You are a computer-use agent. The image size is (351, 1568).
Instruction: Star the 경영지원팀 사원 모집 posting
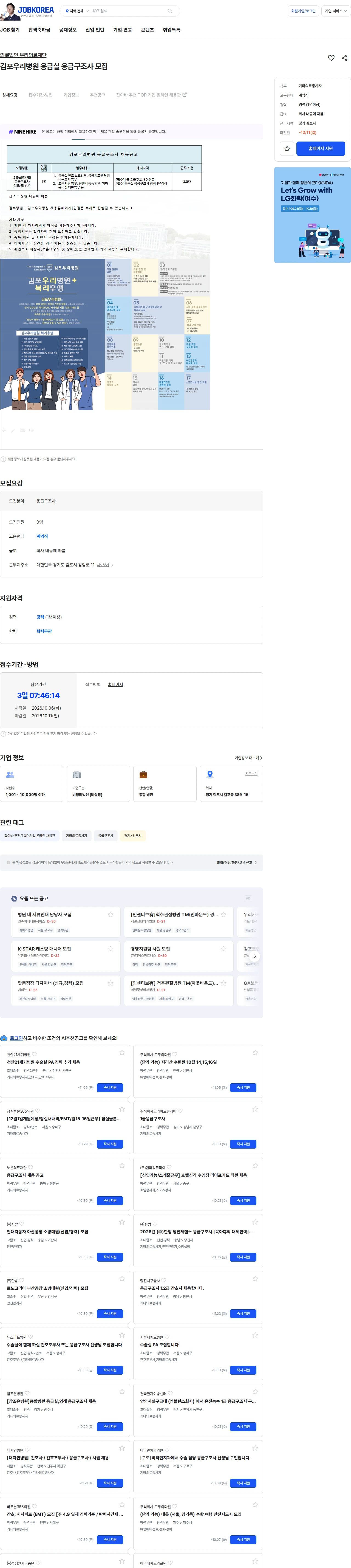click(223, 949)
